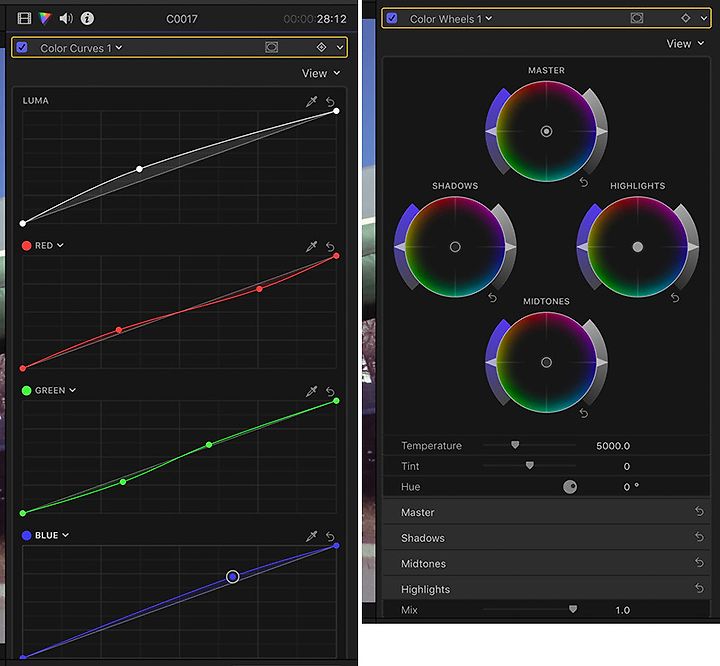Click keyframe diamond in Color Curves 1 header
Image resolution: width=720 pixels, height=666 pixels.
(x=321, y=47)
